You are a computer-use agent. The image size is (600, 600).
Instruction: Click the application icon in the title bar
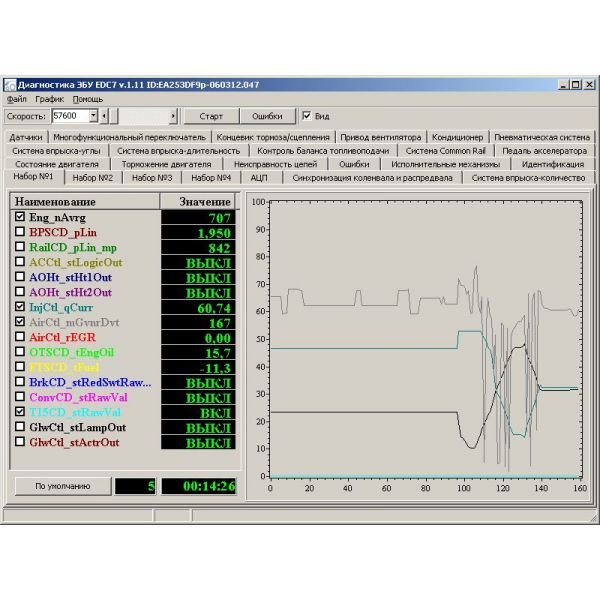(x=10, y=85)
